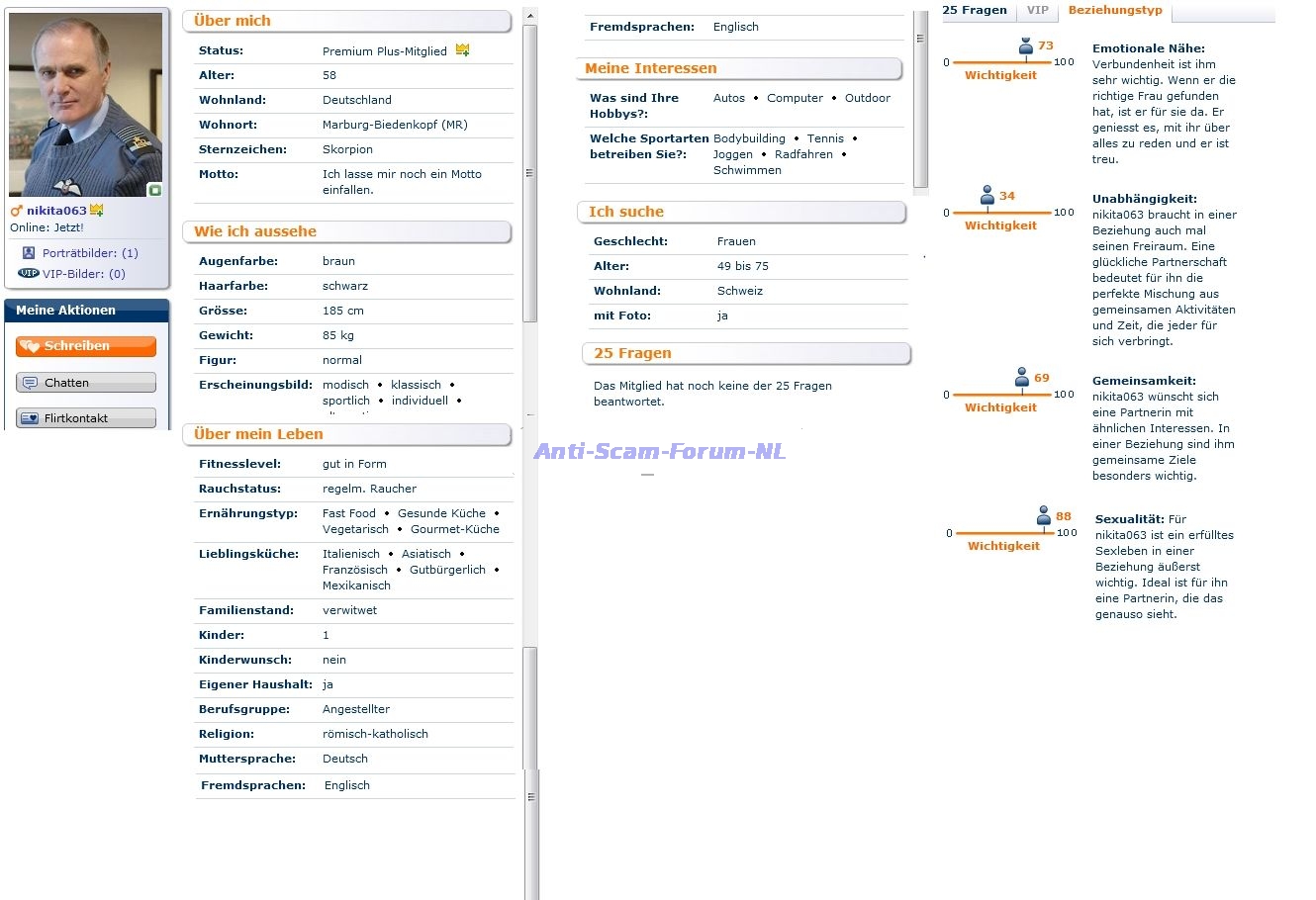This screenshot has width=1316, height=900.
Task: Click the Flirtkontakt card icon
Action: pyautogui.click(x=30, y=418)
